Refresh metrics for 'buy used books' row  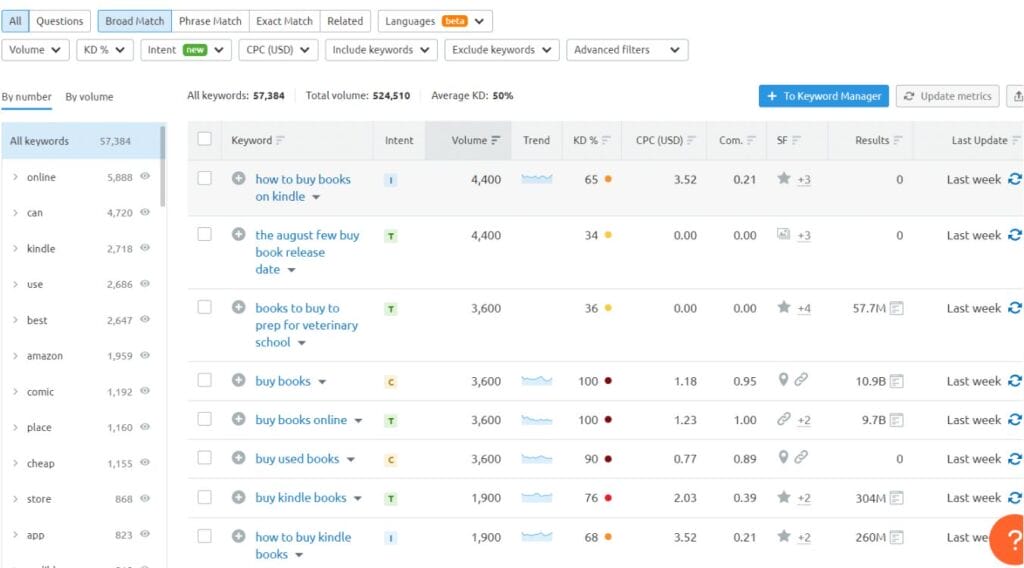pyautogui.click(x=1014, y=459)
